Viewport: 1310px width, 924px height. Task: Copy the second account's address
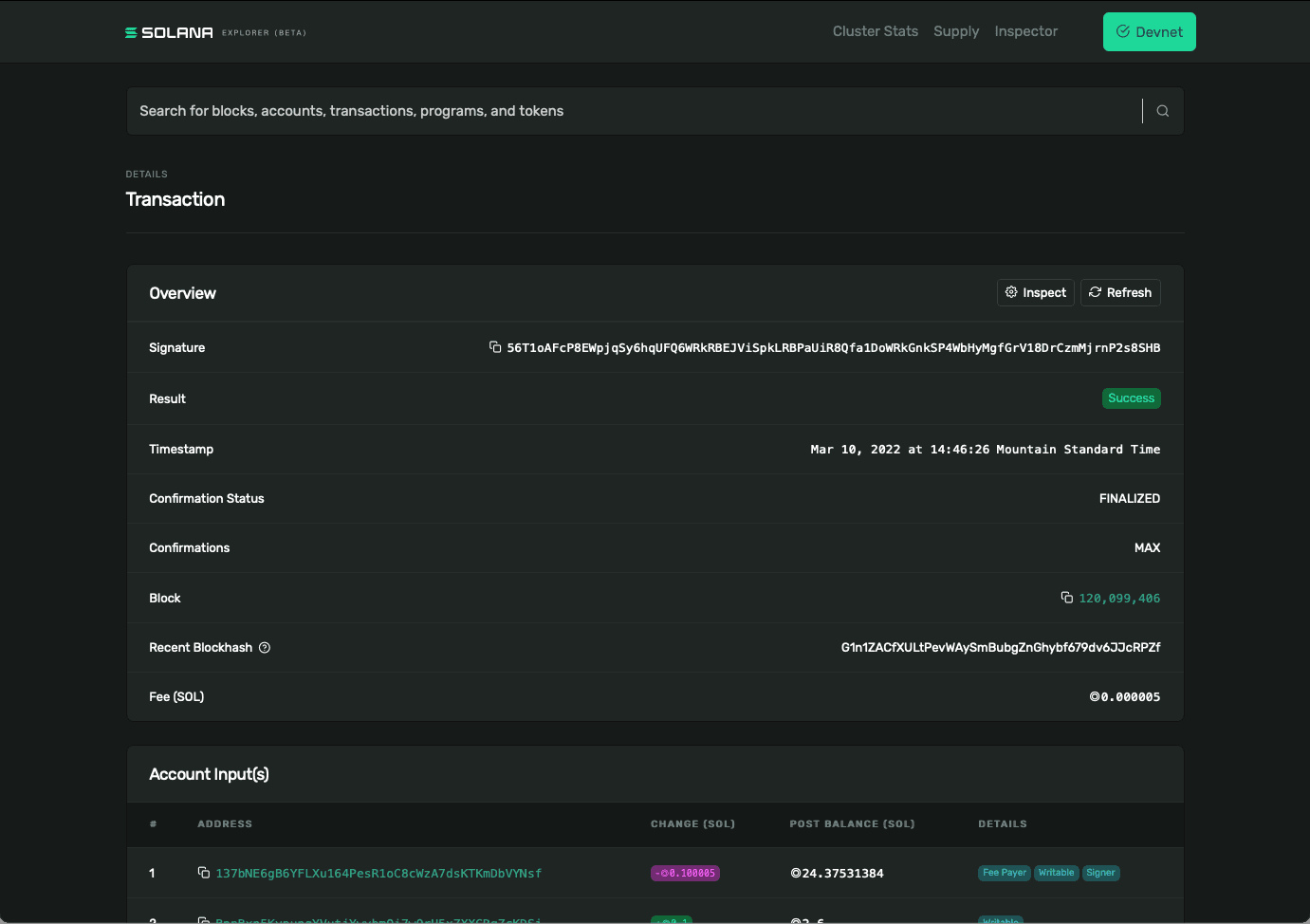tap(202, 919)
